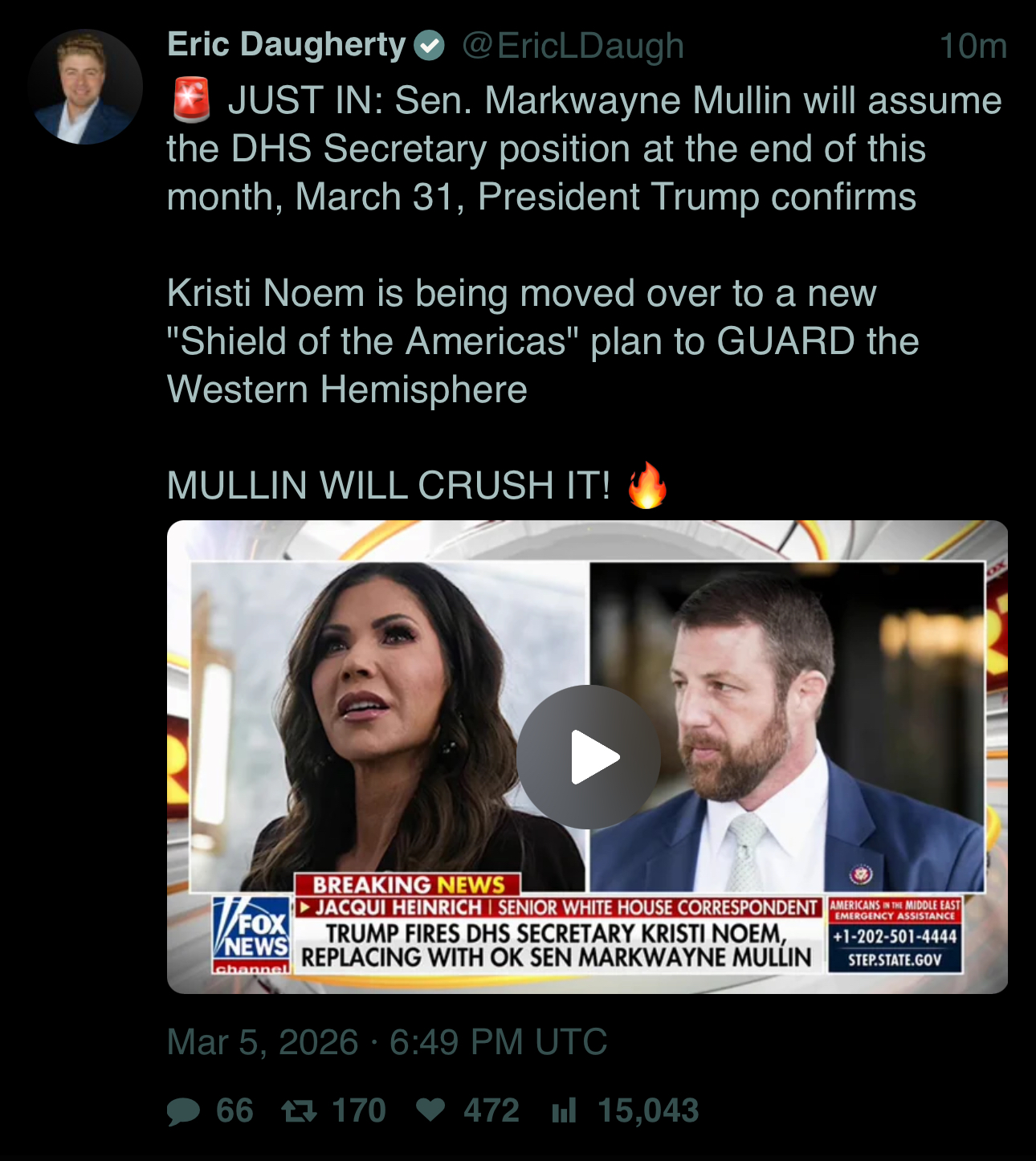Click the 170 retweets count

point(359,1111)
